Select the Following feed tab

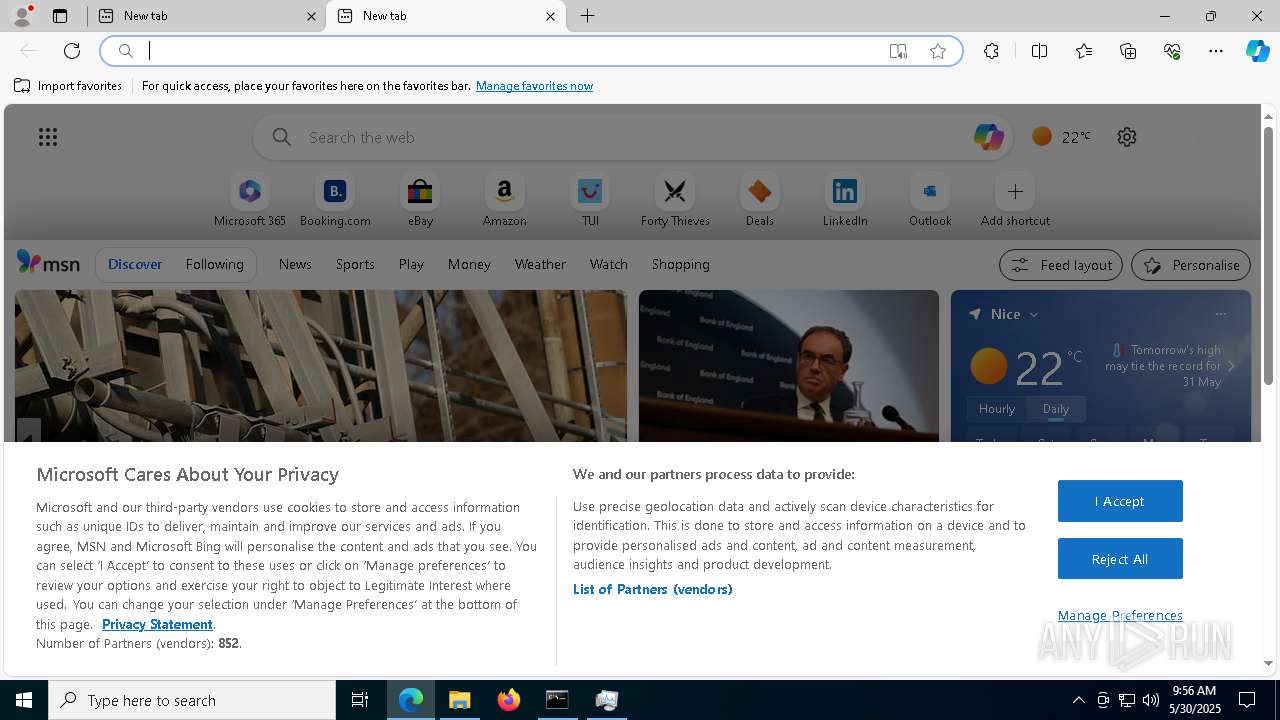pyautogui.click(x=214, y=264)
